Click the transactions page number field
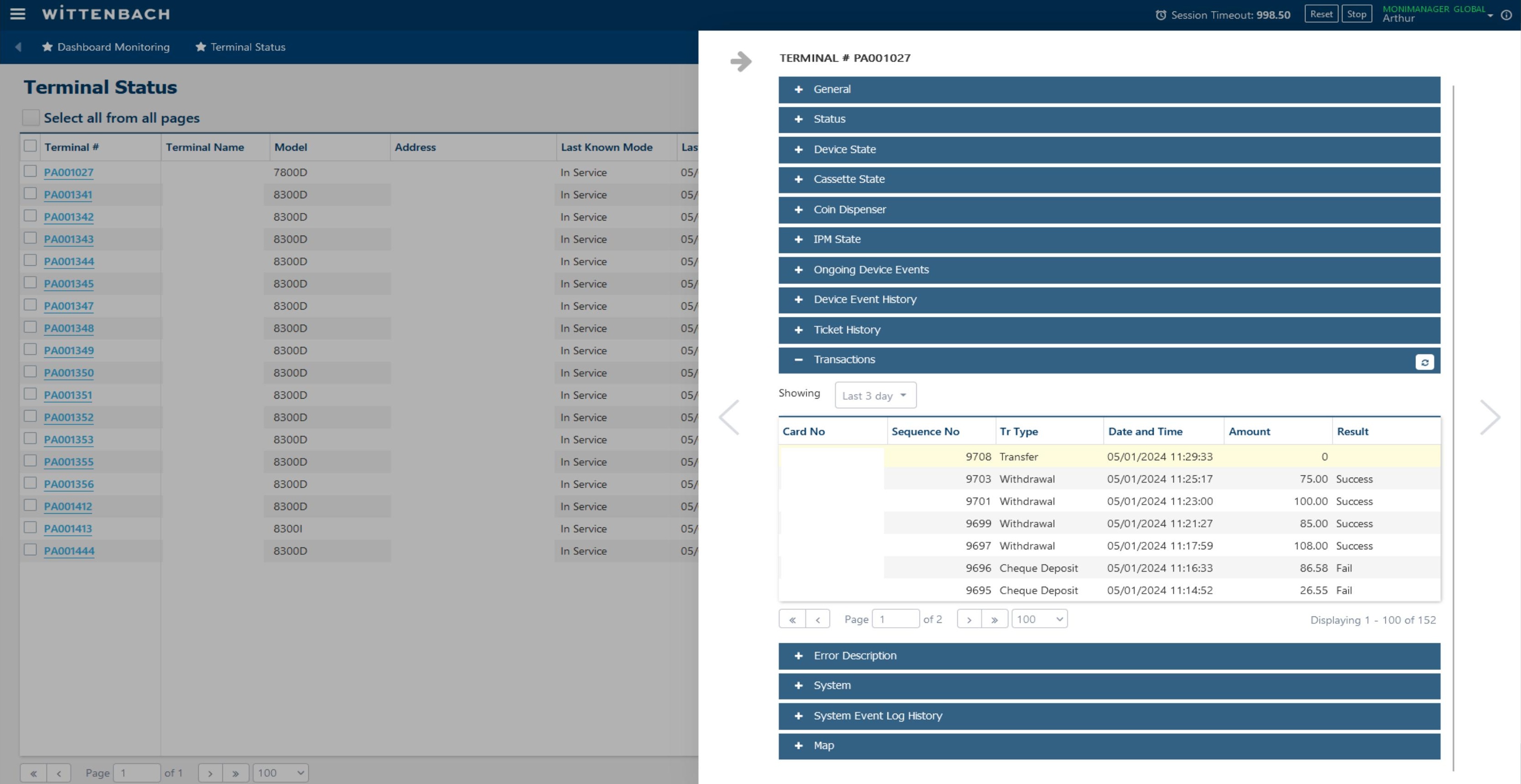This screenshot has height=784, width=1521. (x=895, y=619)
